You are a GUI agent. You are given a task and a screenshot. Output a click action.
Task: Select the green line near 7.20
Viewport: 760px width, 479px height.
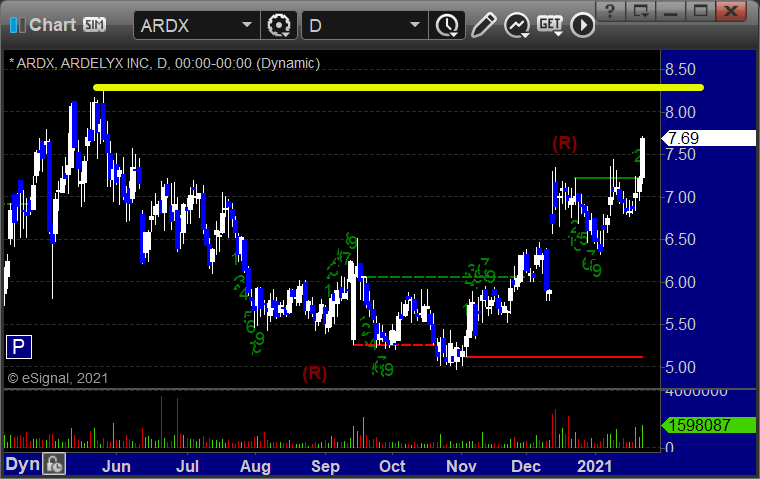coord(605,178)
